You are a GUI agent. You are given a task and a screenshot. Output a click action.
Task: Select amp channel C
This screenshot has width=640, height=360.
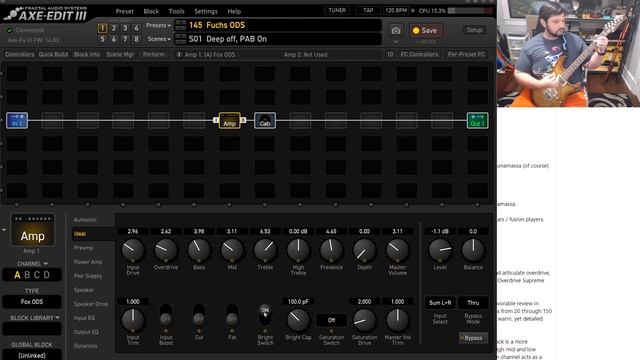tap(37, 275)
